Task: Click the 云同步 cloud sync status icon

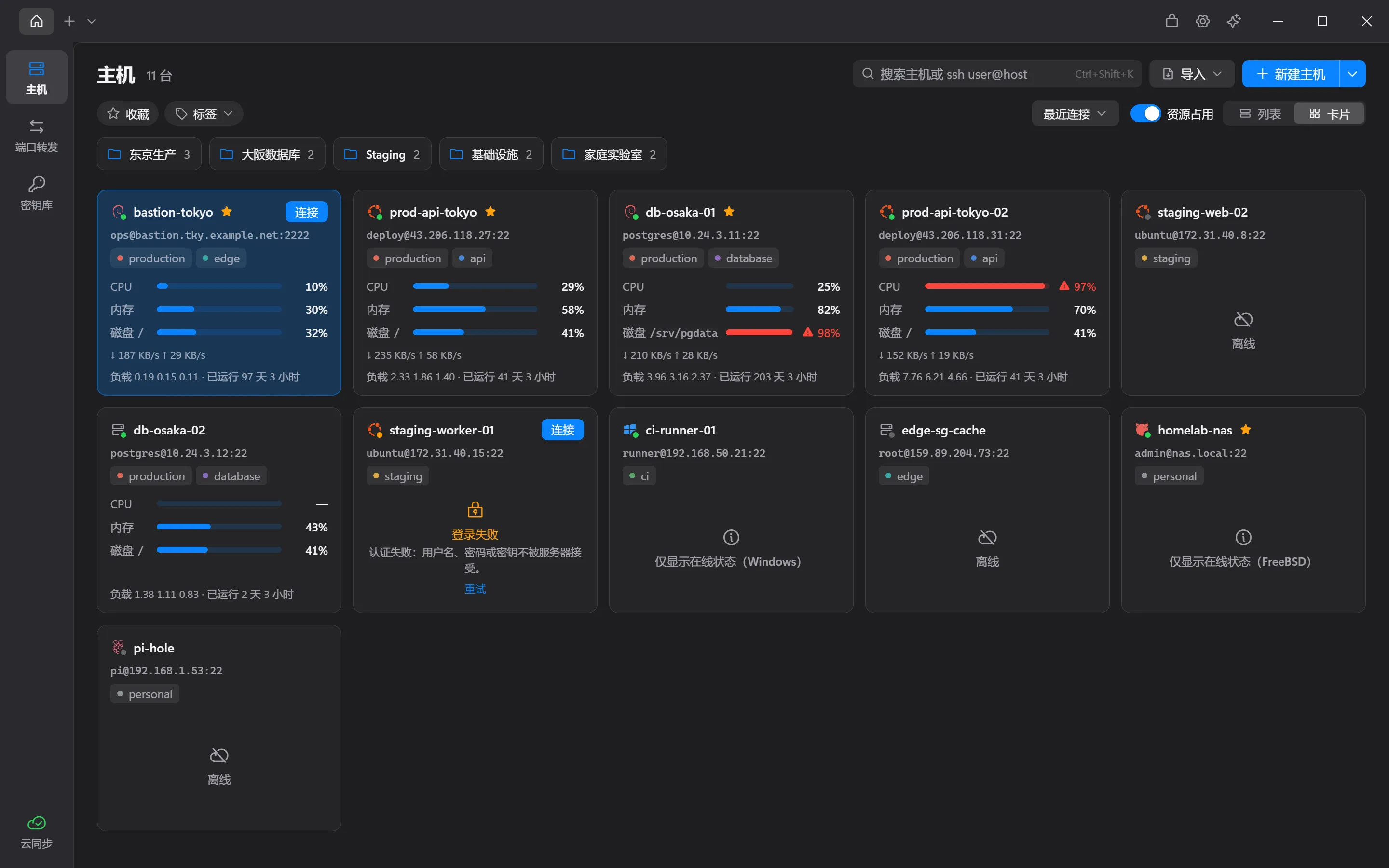Action: (36, 823)
